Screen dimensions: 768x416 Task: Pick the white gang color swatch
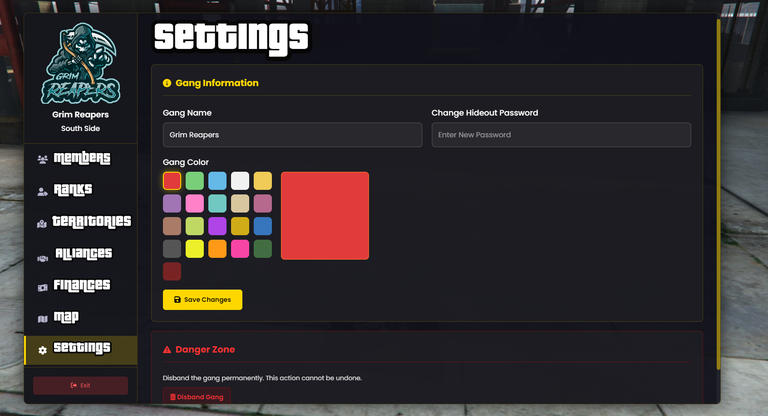(x=240, y=181)
